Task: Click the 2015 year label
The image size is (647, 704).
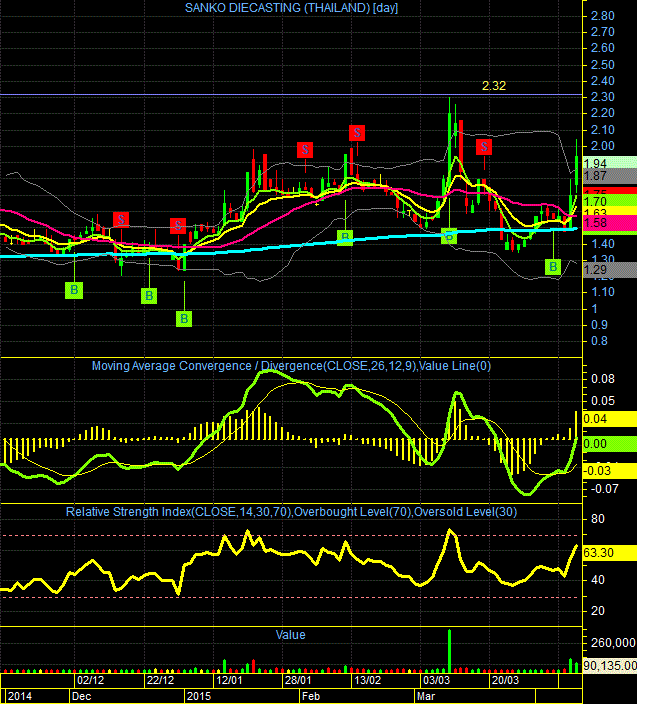Action: click(199, 696)
